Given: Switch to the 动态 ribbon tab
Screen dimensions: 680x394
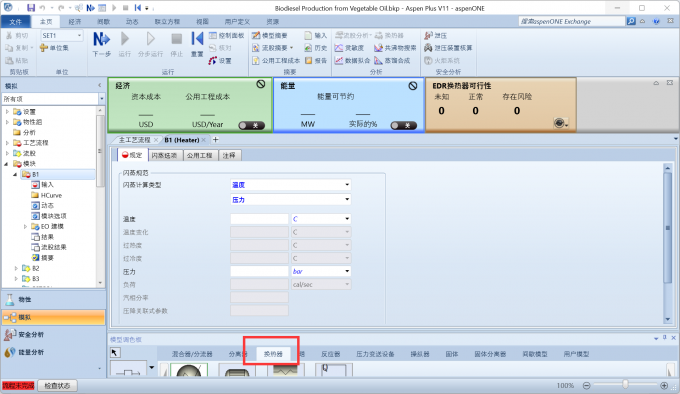Looking at the screenshot, I should click(132, 22).
